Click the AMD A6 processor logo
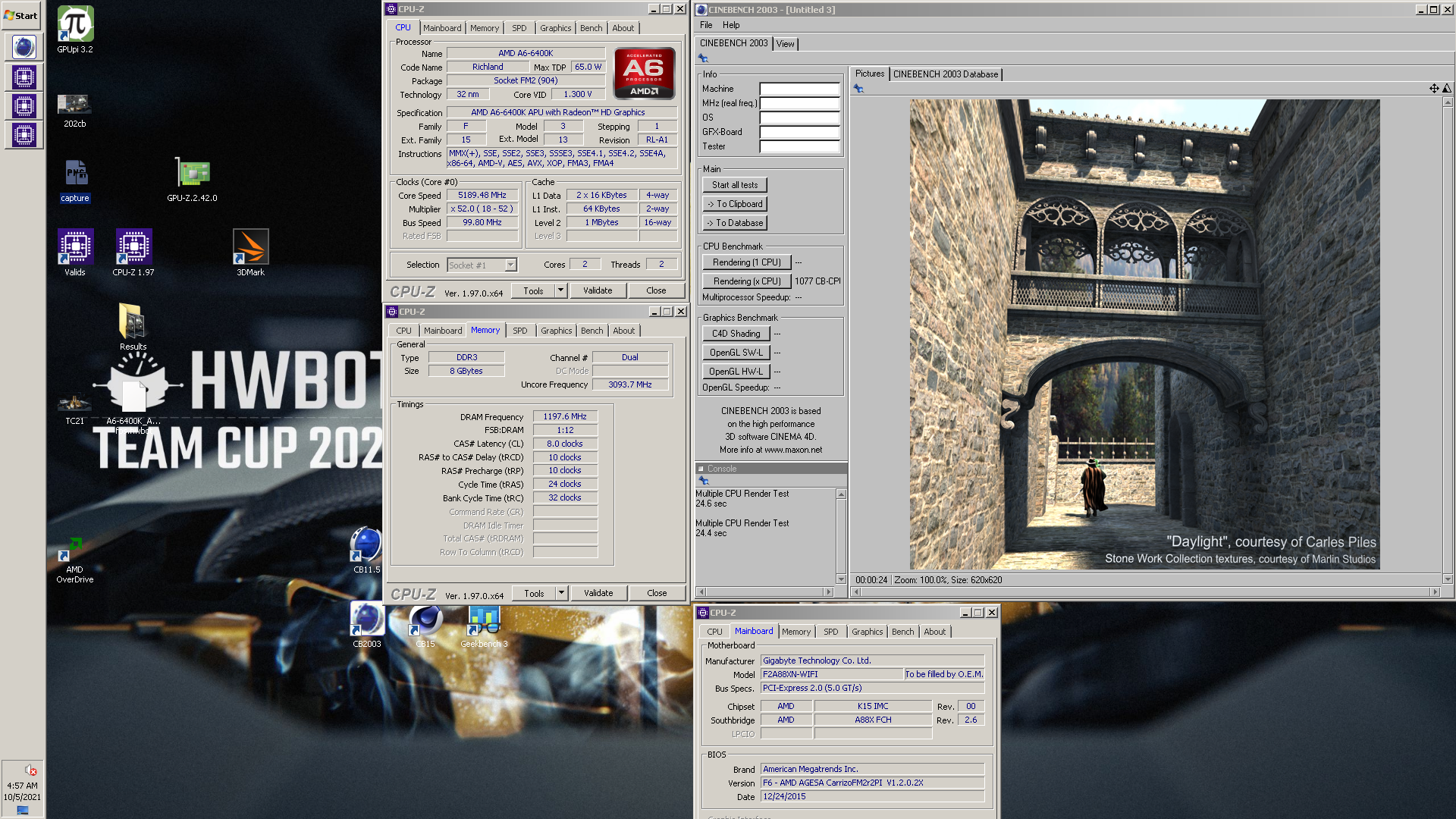 644,74
